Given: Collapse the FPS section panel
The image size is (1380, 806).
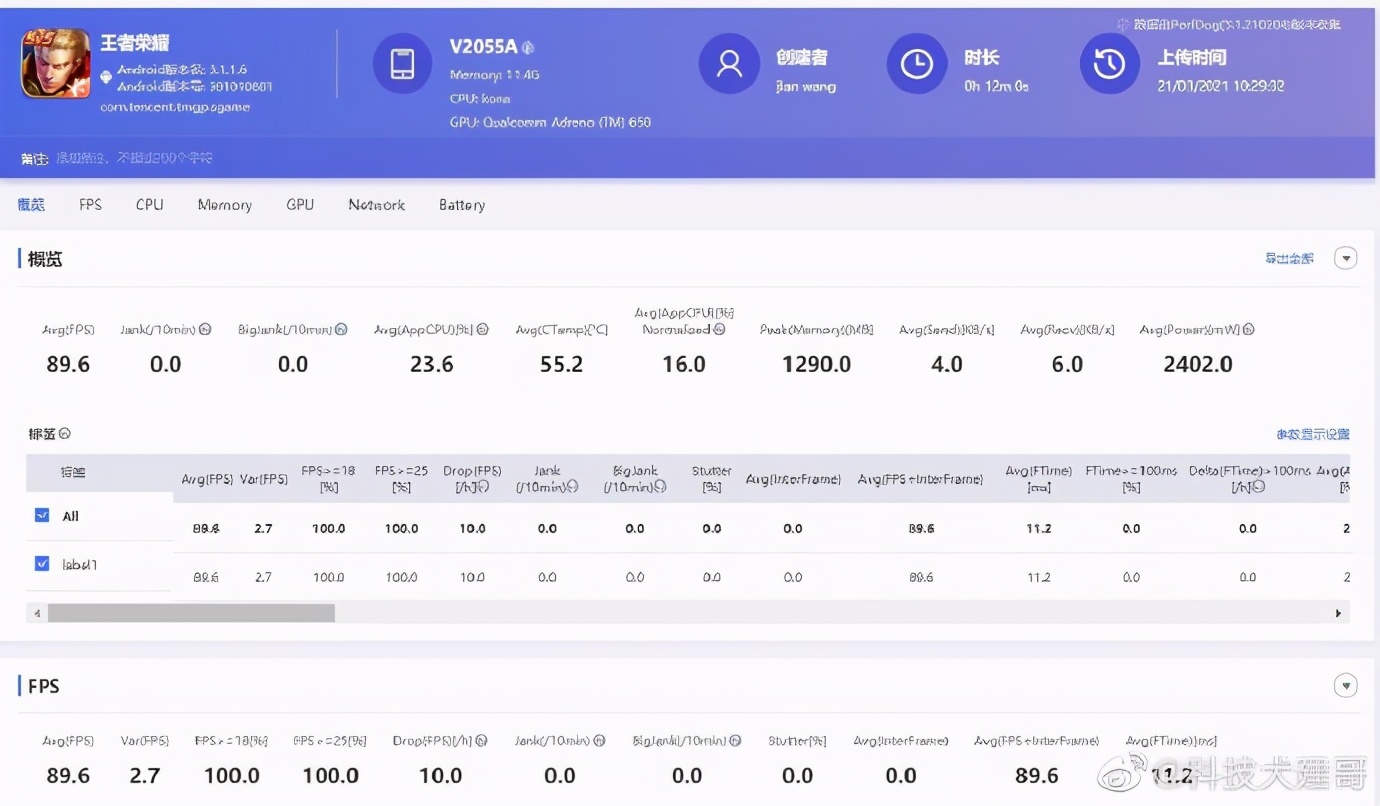Looking at the screenshot, I should 1345,685.
